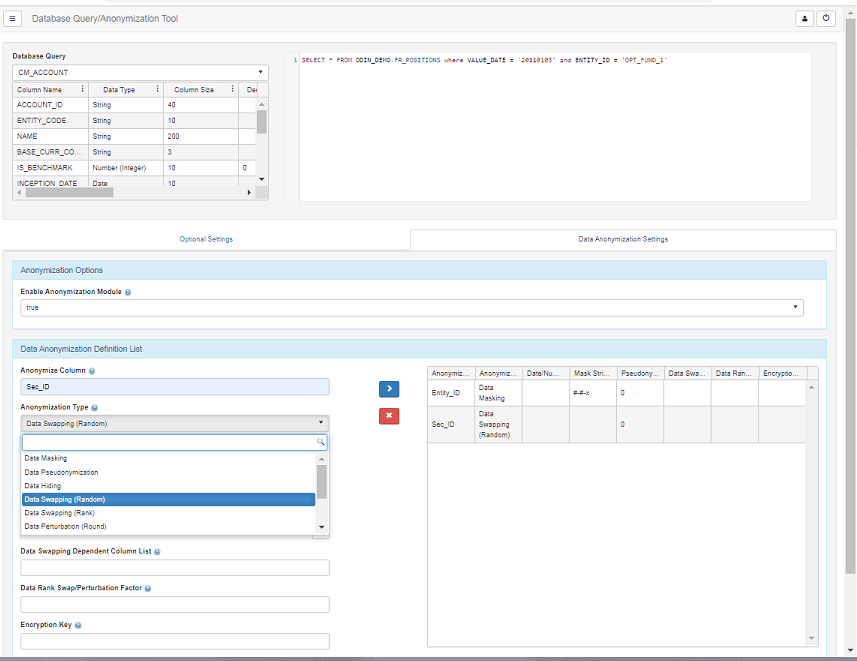This screenshot has width=857, height=661.
Task: Click the Number (Integer) data type cell
Action: click(x=126, y=168)
